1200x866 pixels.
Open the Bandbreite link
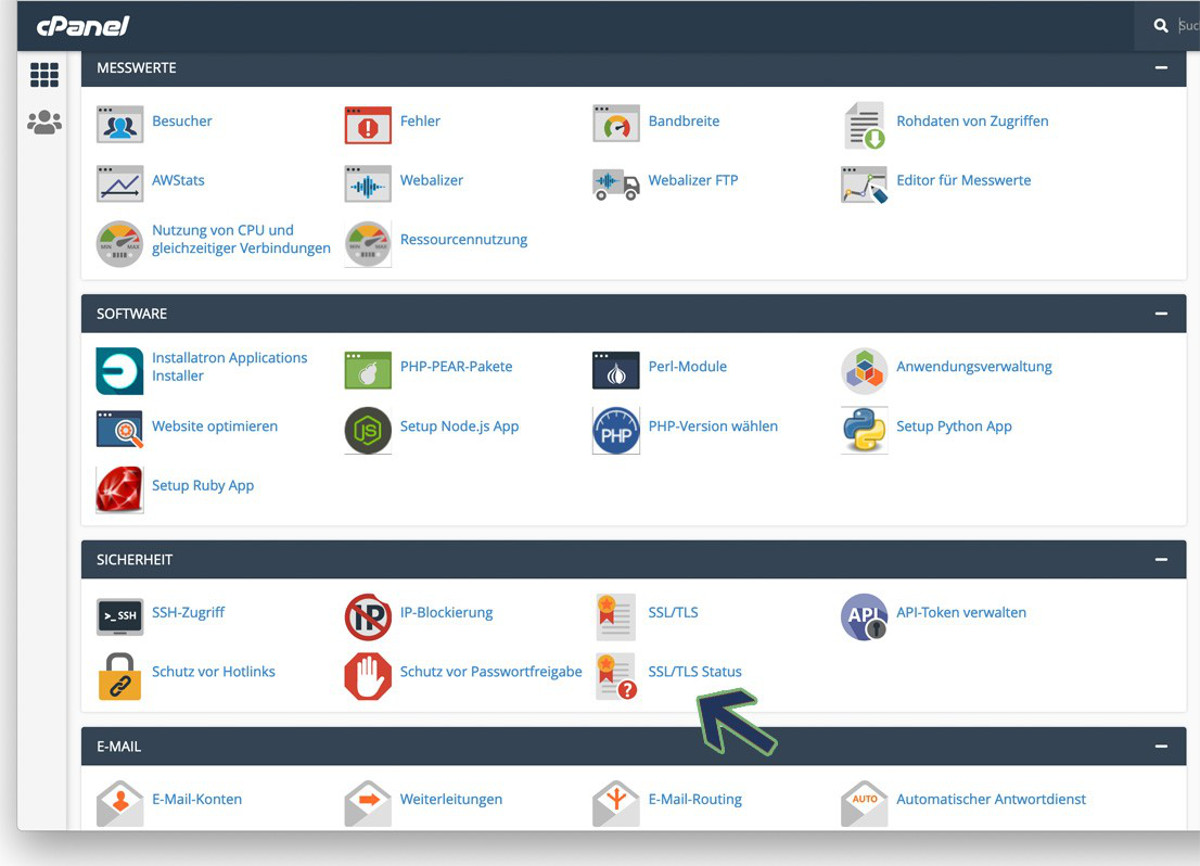pos(684,121)
